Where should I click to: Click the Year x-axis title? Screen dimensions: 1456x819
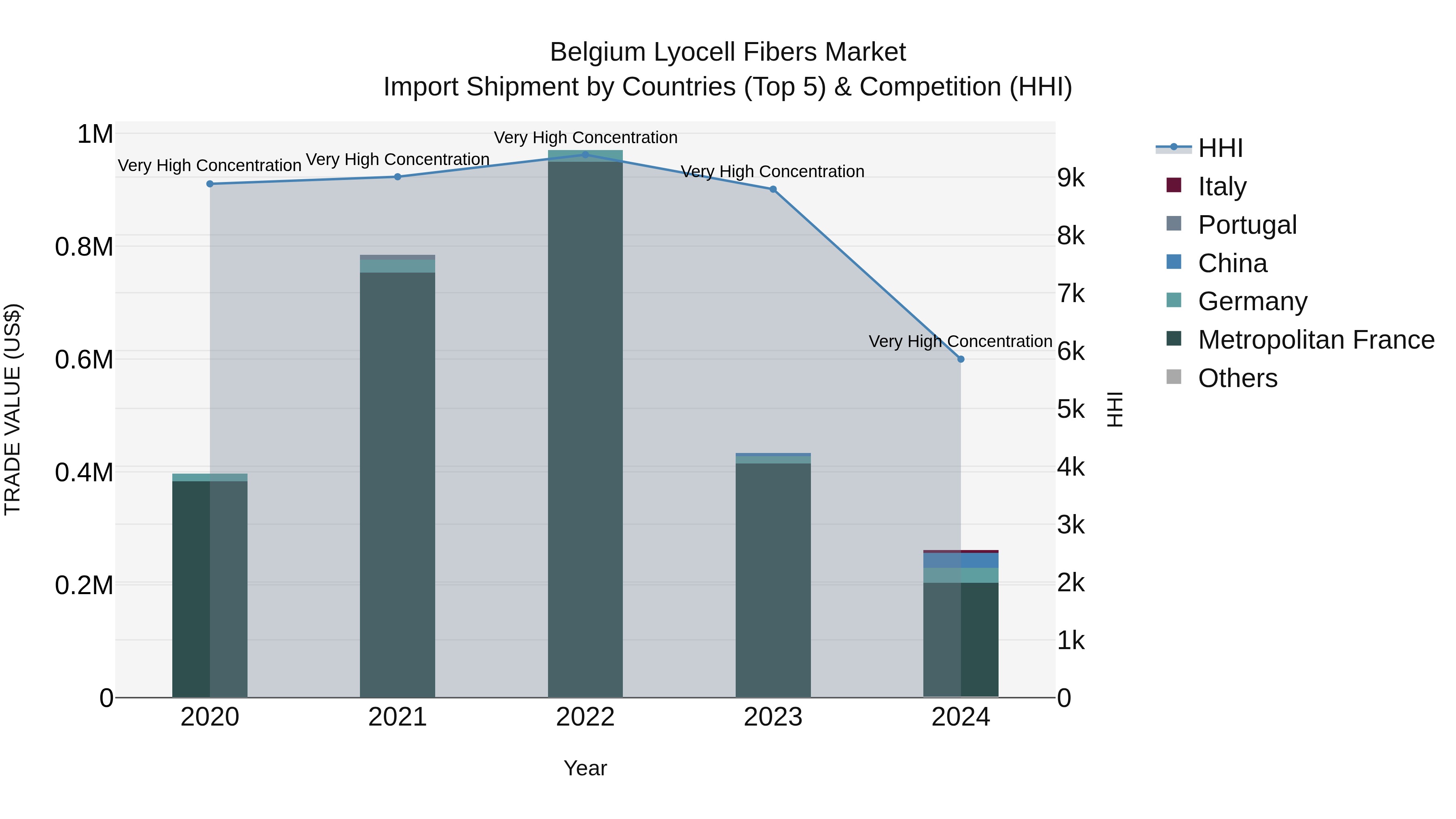pos(586,768)
